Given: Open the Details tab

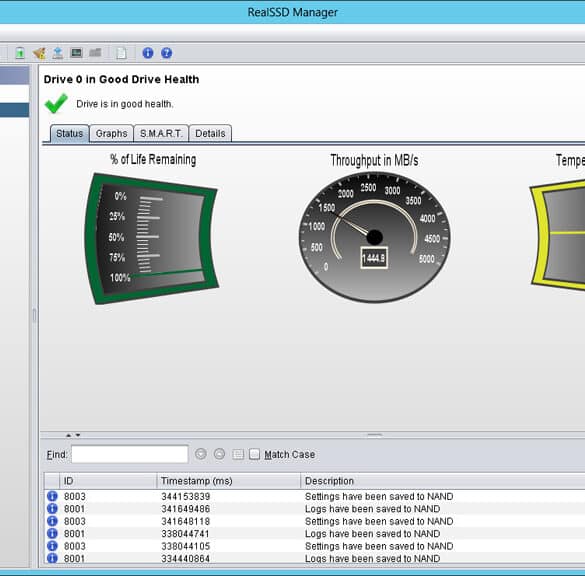Looking at the screenshot, I should click(x=210, y=134).
